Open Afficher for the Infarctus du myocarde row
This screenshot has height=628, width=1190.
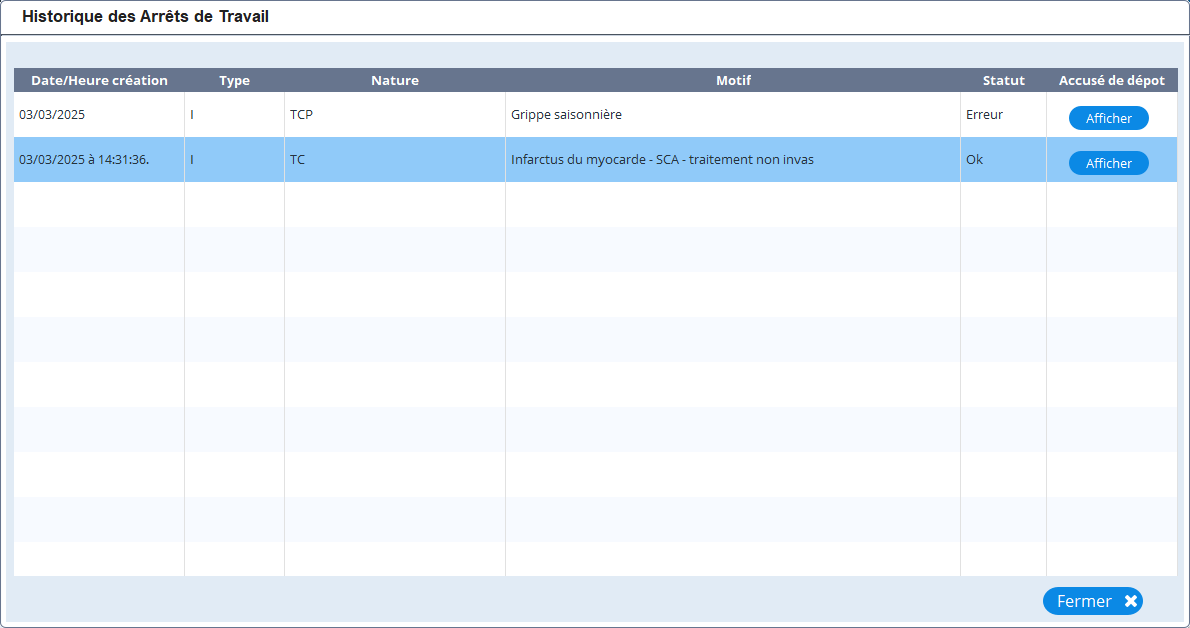point(1108,163)
